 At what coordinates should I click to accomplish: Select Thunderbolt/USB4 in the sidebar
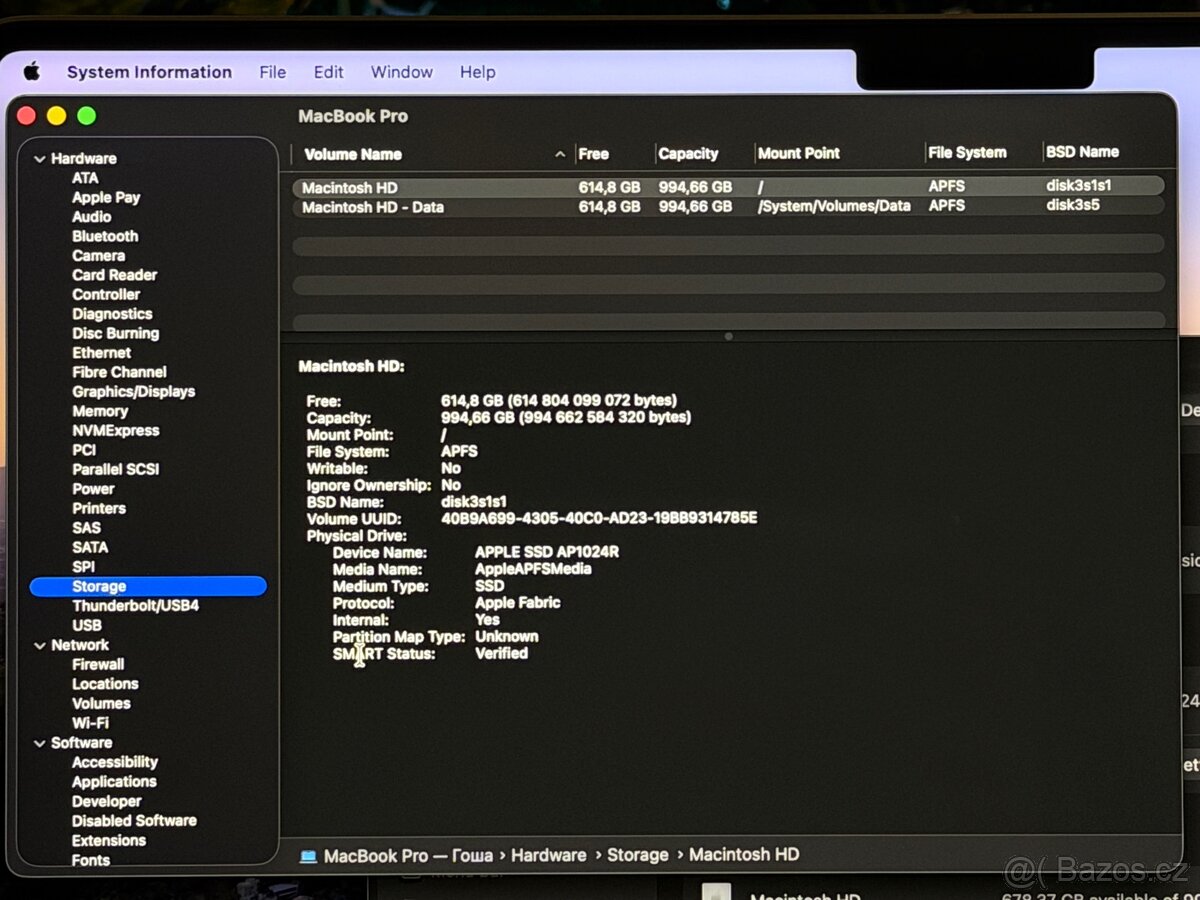click(x=134, y=606)
